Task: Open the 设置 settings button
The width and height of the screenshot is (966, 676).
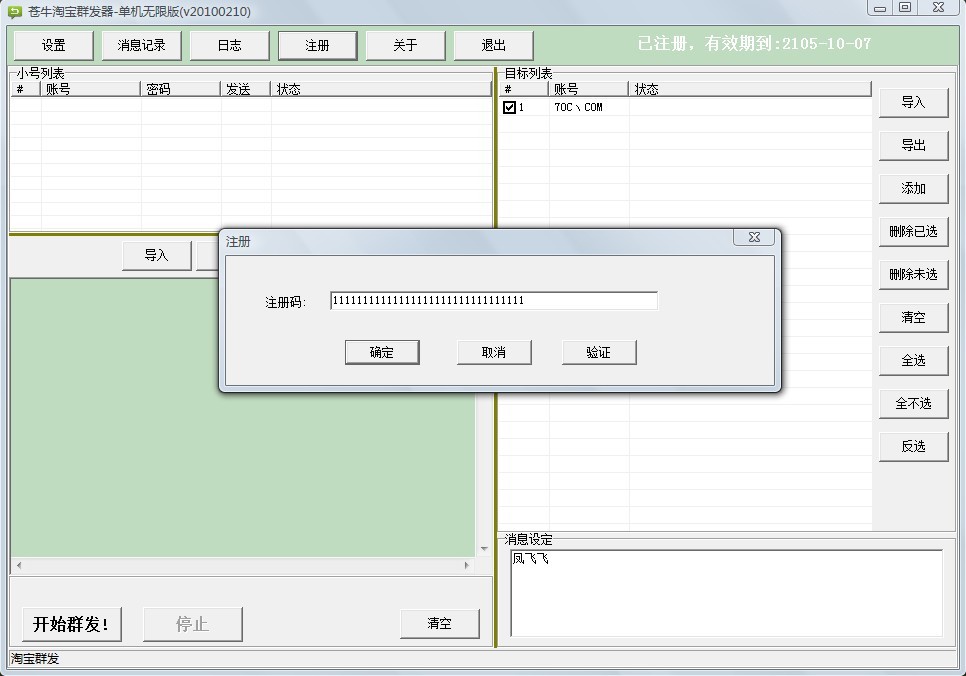Action: [54, 46]
